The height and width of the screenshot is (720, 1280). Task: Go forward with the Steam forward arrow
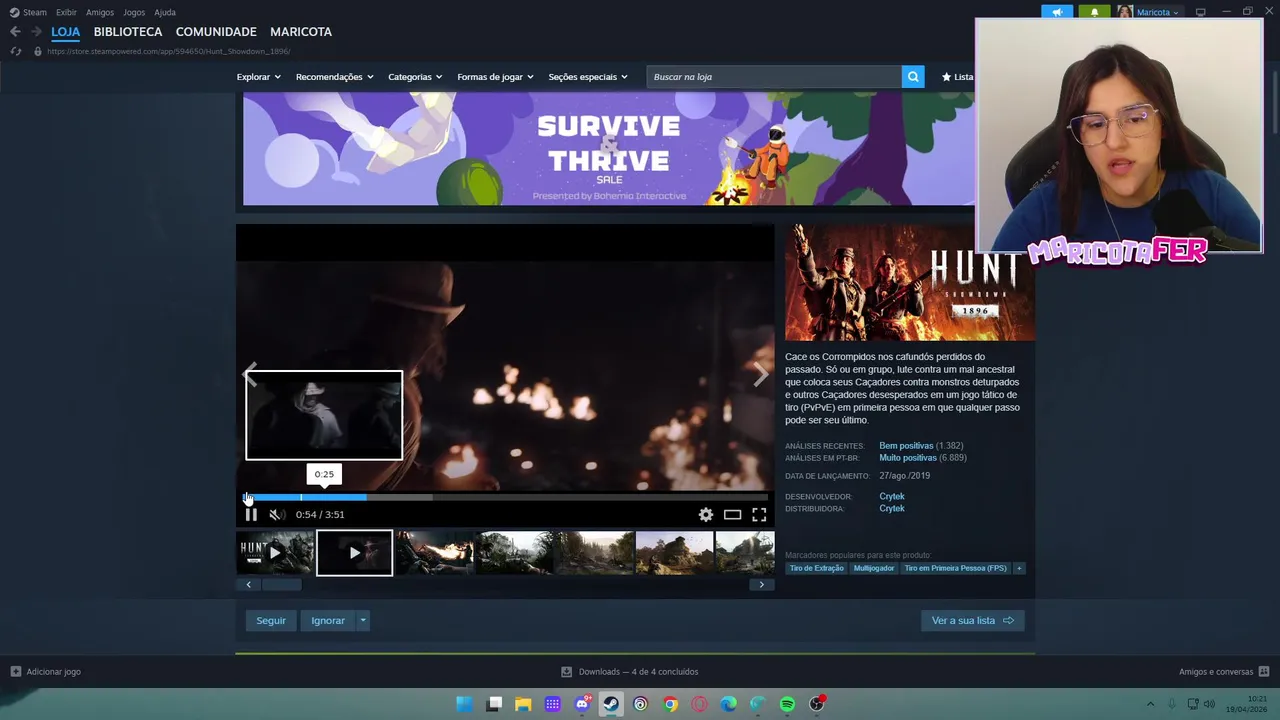pos(36,32)
